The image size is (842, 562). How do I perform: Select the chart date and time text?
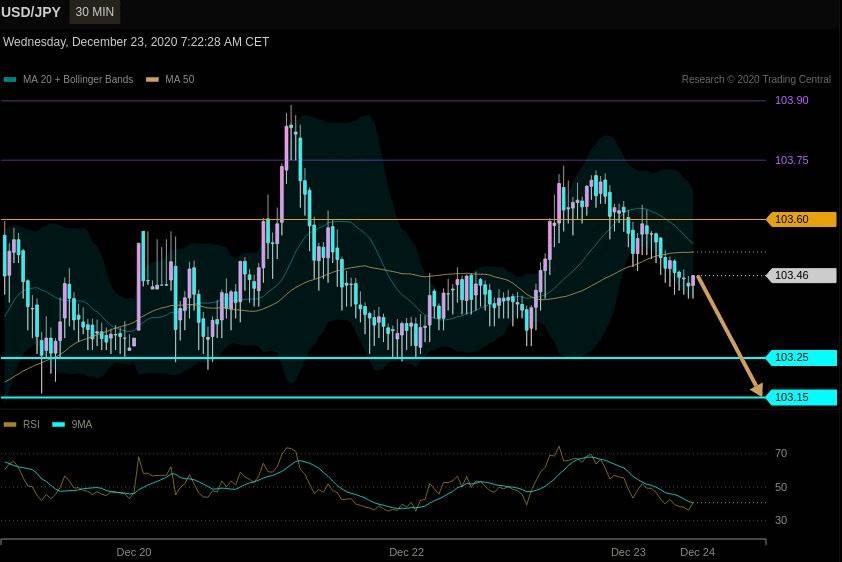click(x=136, y=42)
